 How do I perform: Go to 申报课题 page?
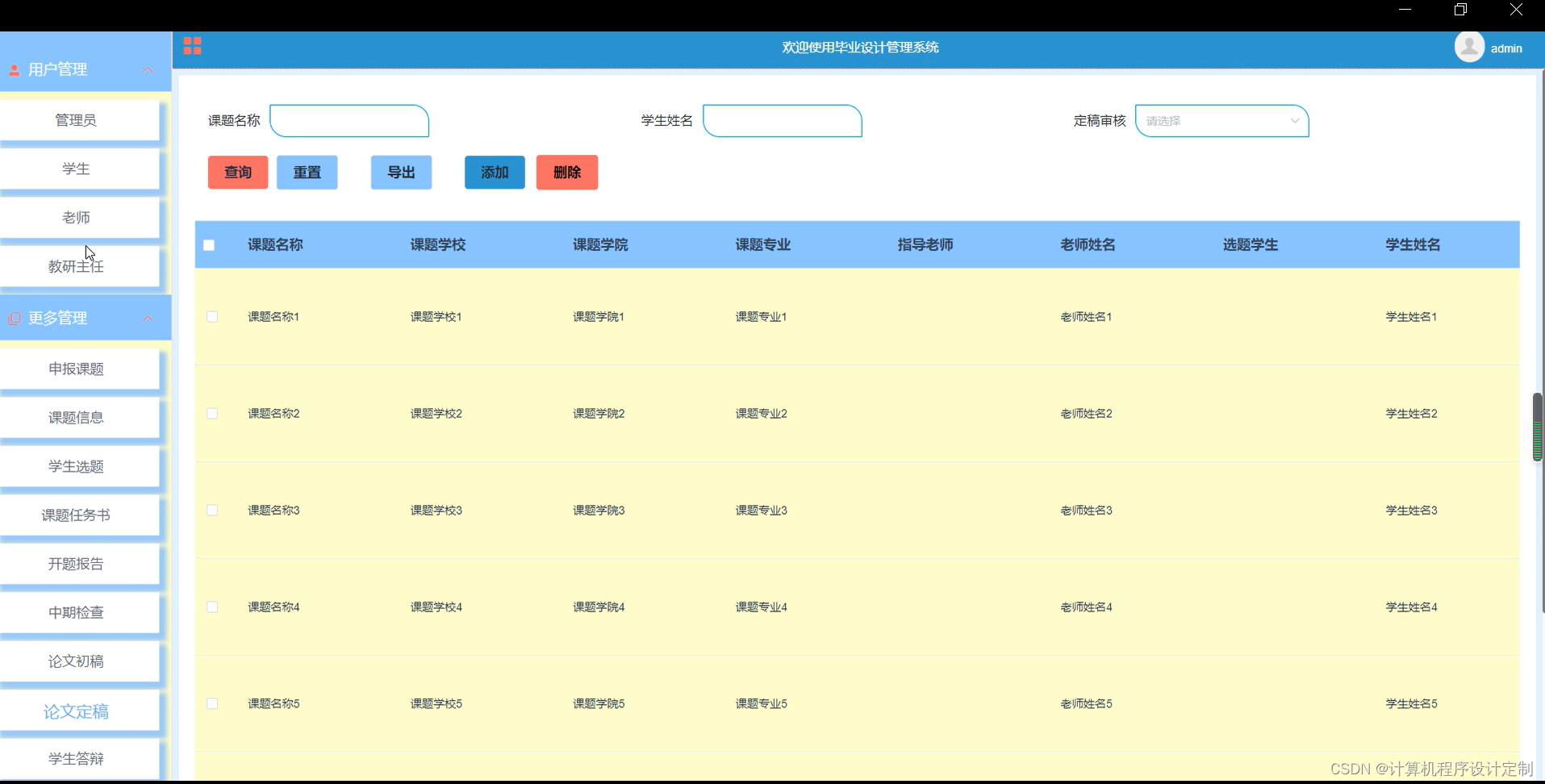click(79, 369)
